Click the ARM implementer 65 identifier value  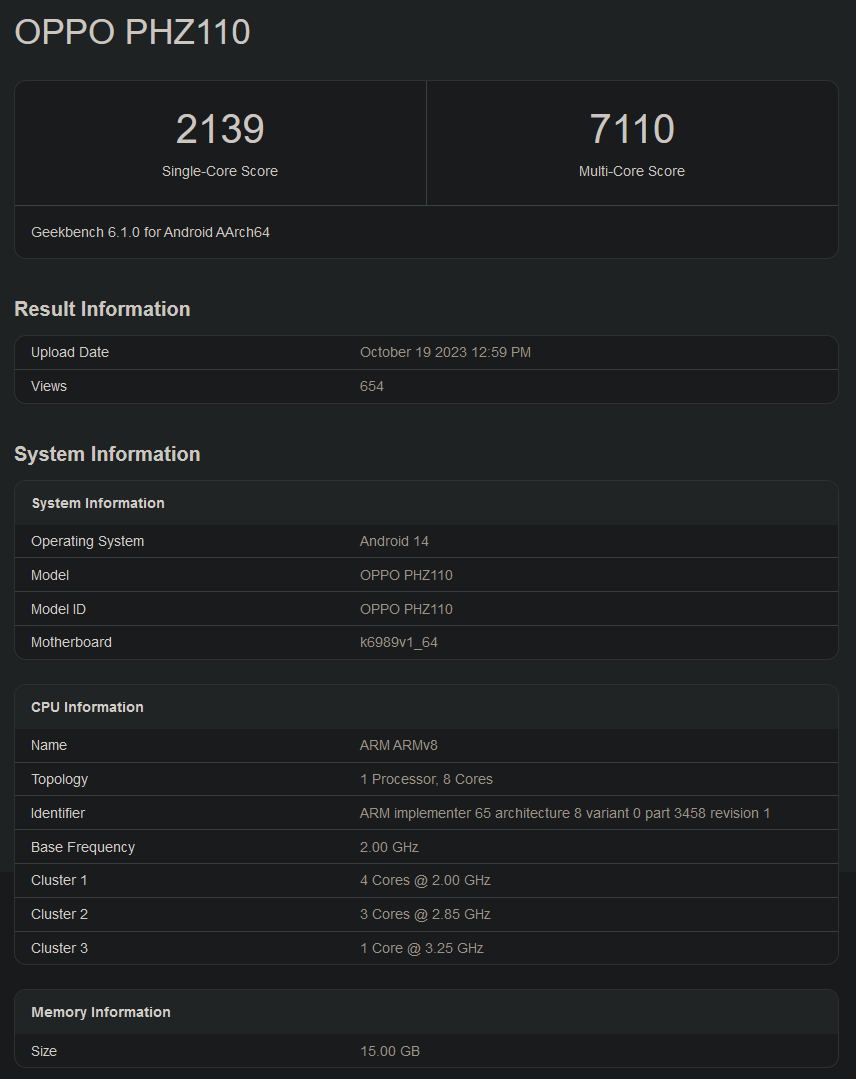point(565,813)
